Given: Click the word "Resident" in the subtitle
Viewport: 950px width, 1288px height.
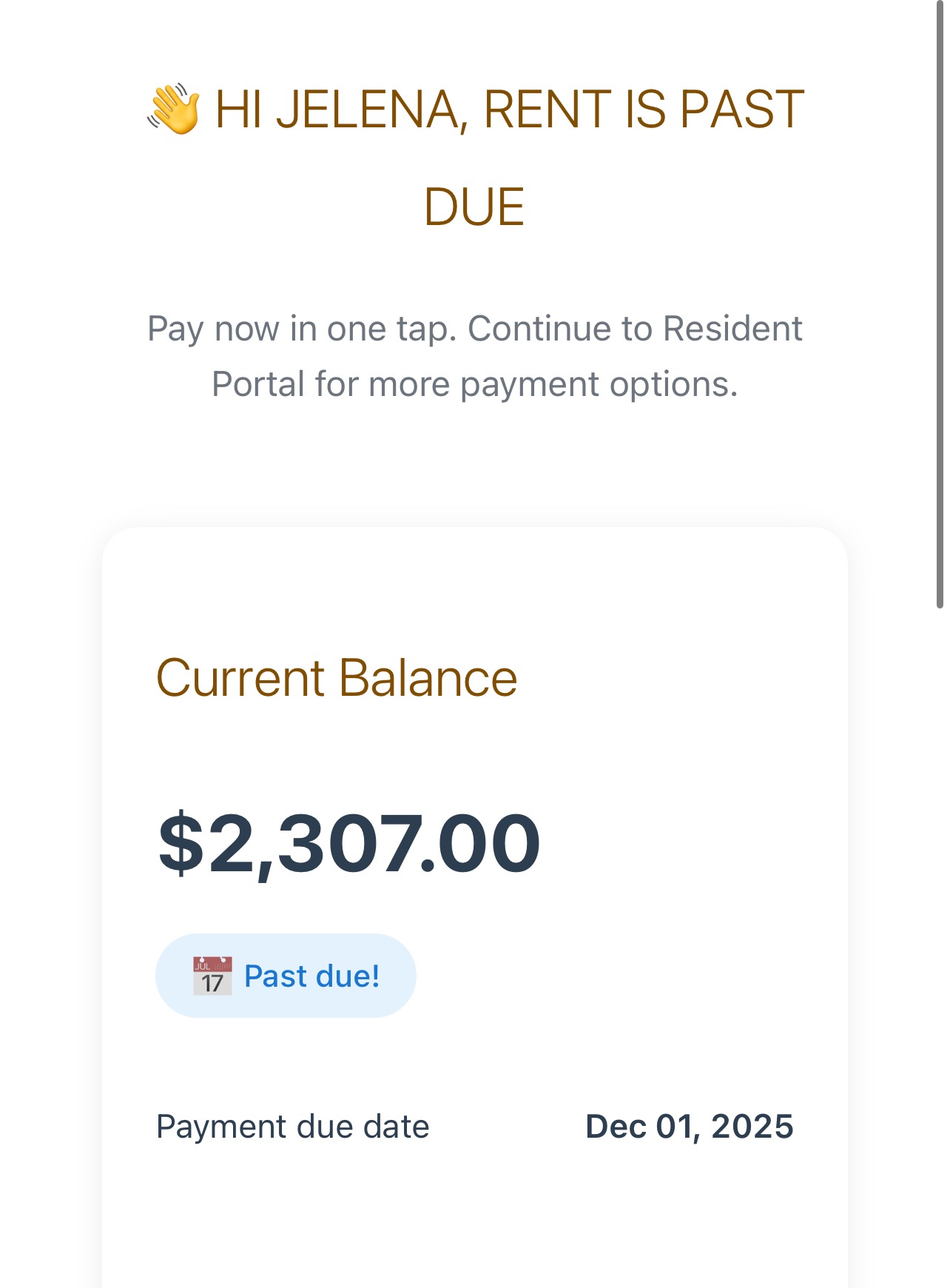Looking at the screenshot, I should coord(732,329).
